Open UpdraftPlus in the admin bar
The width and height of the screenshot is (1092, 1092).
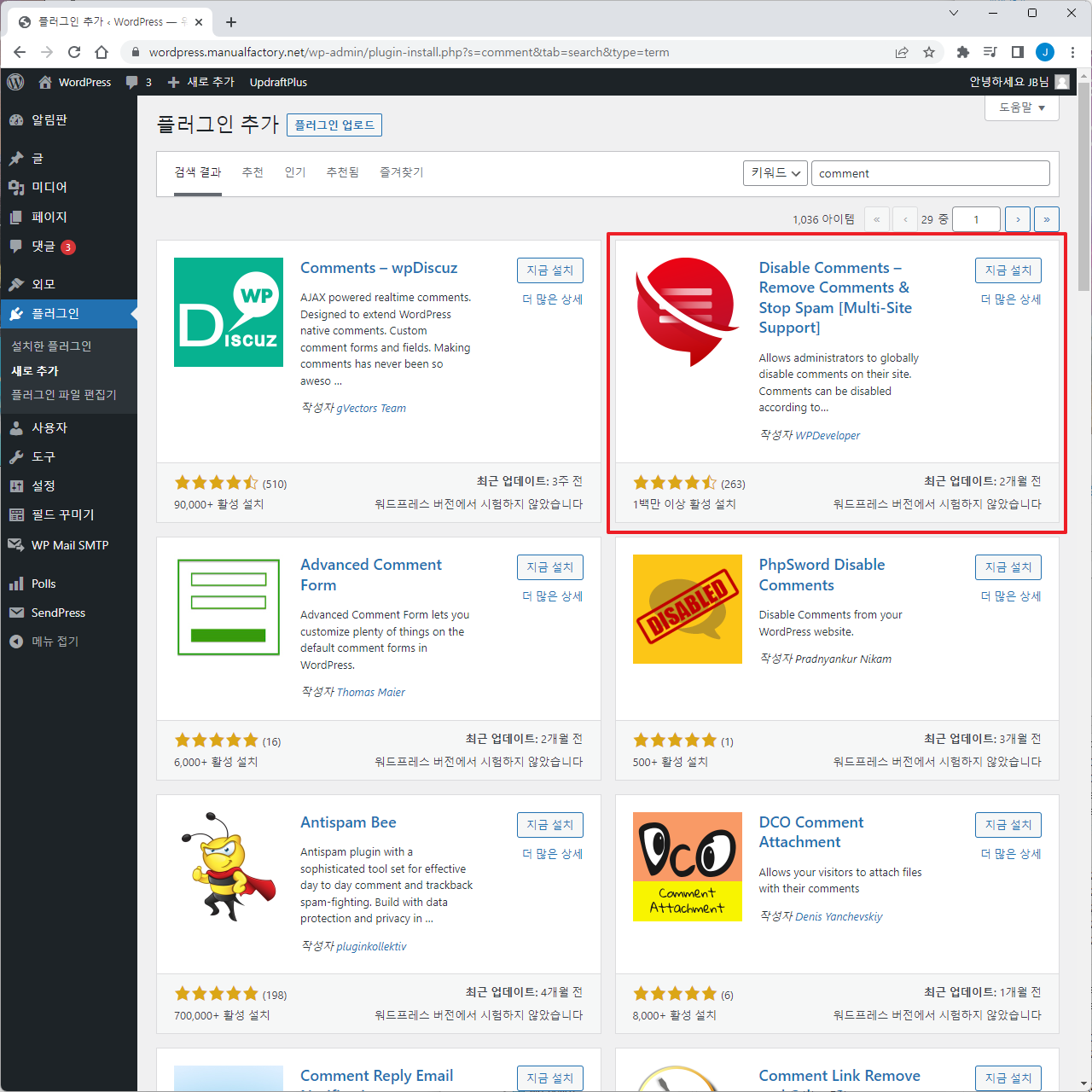pos(278,82)
